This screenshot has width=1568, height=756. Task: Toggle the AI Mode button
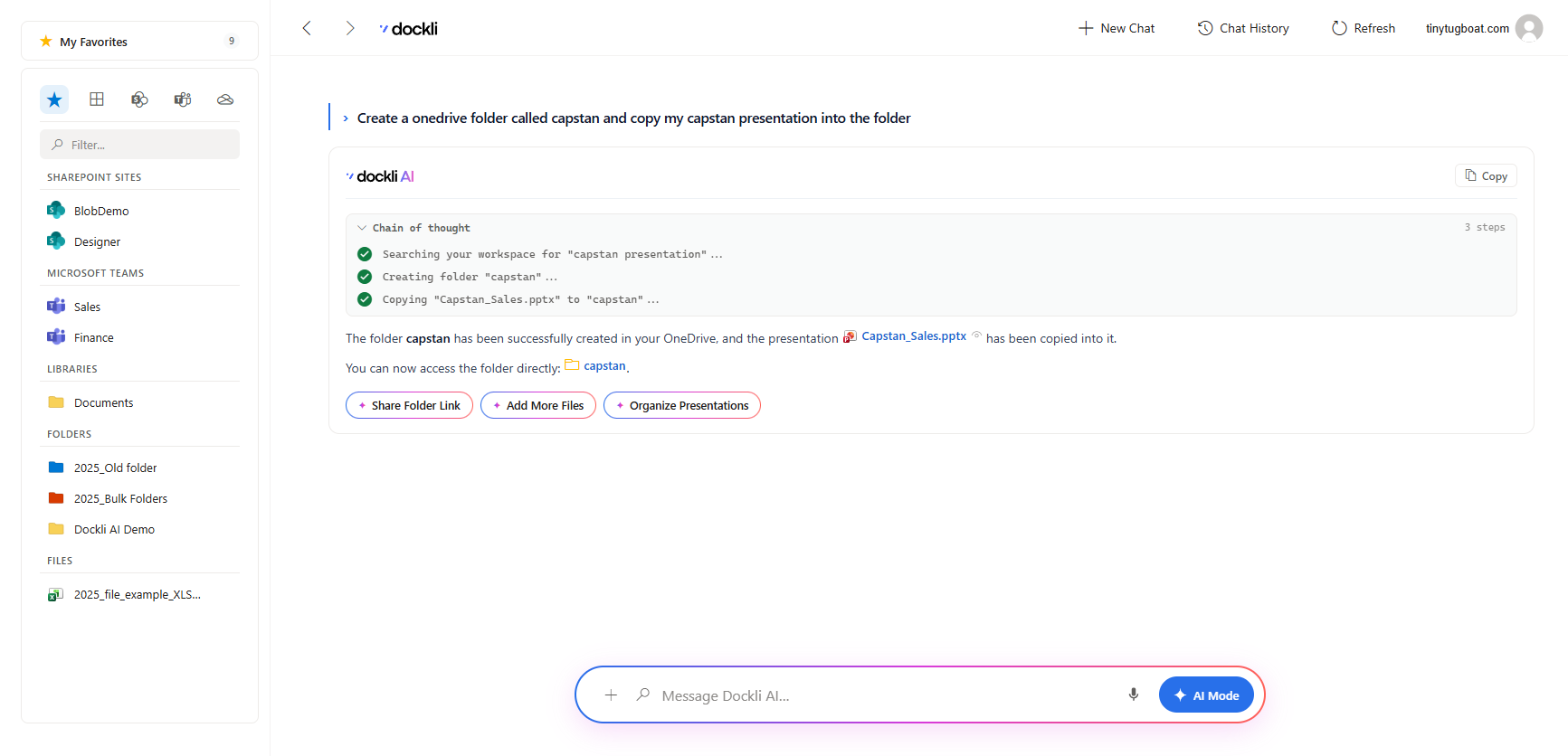coord(1206,695)
